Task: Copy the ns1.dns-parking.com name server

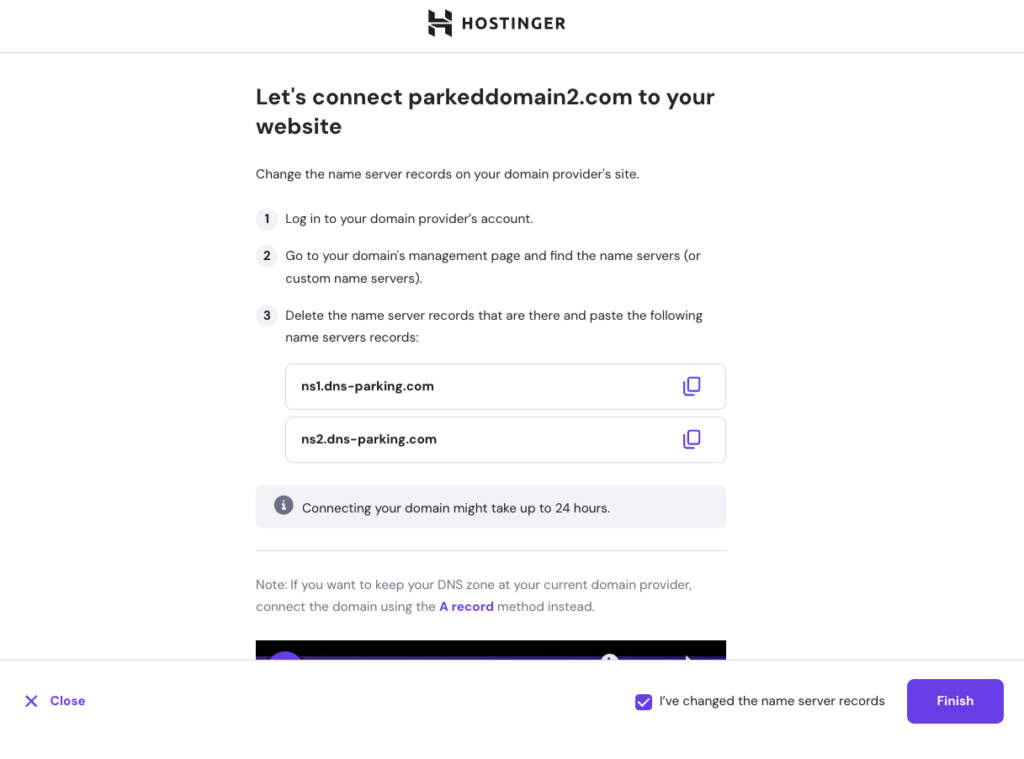Action: [692, 386]
